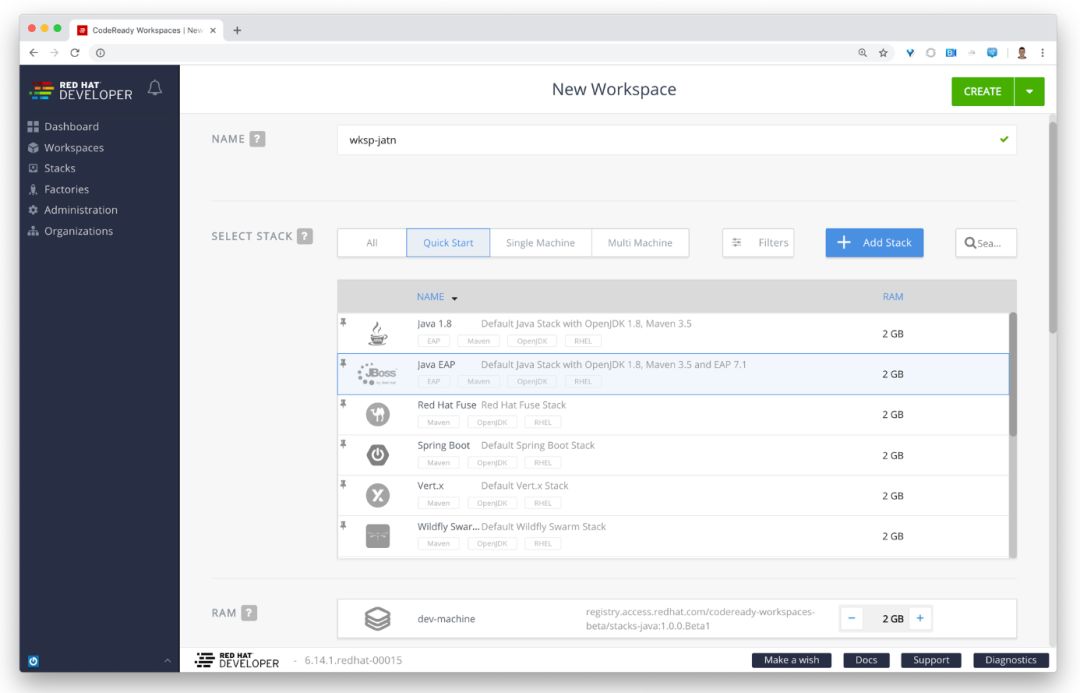
Task: Toggle the pin on Java 1.8 stack
Action: pos(343,322)
